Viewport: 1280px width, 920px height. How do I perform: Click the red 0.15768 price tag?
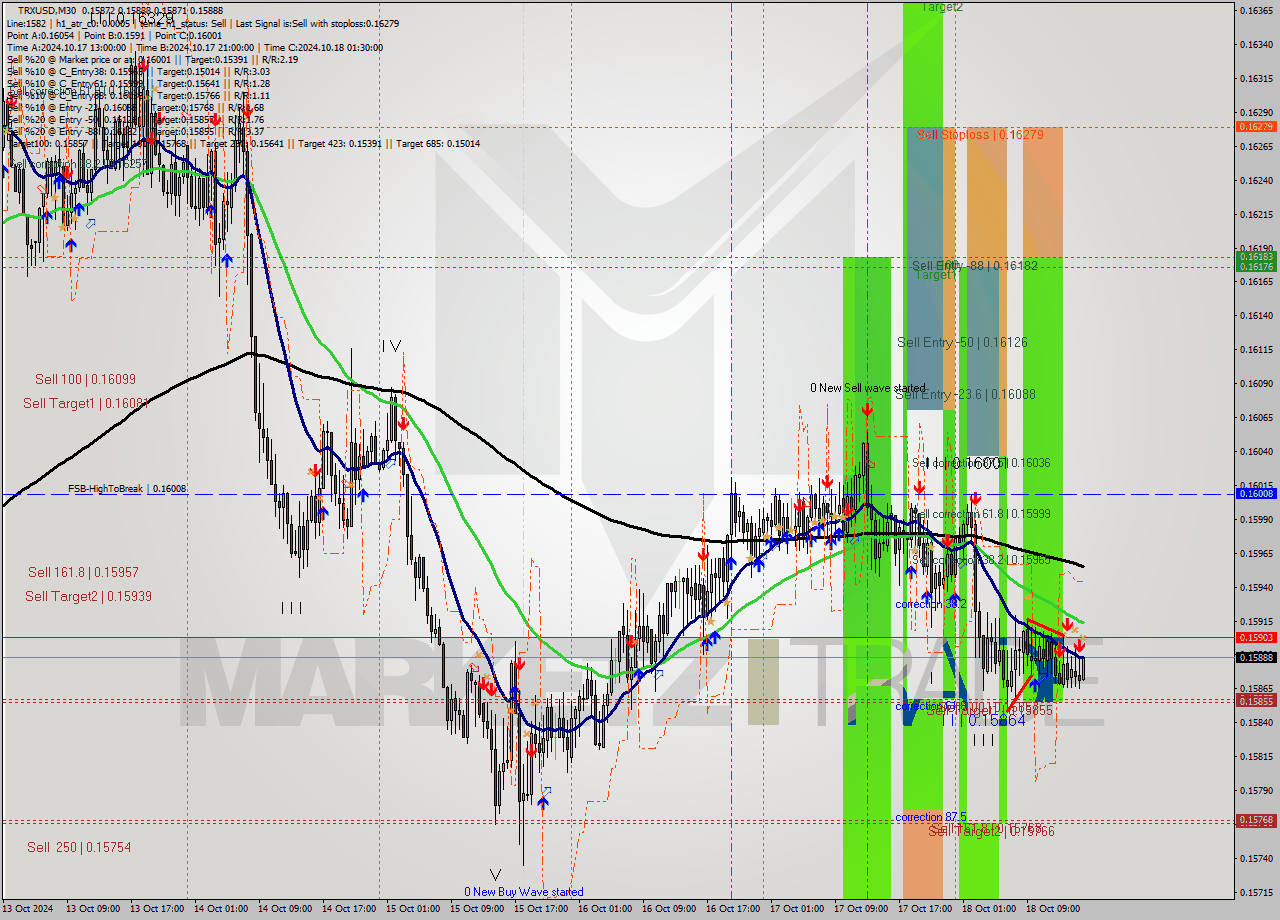coord(1255,820)
